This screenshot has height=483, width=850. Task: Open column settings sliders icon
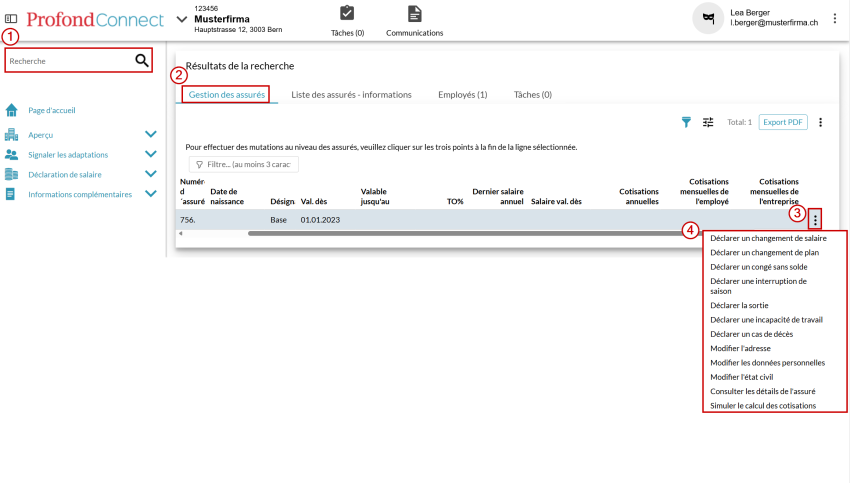(x=708, y=122)
